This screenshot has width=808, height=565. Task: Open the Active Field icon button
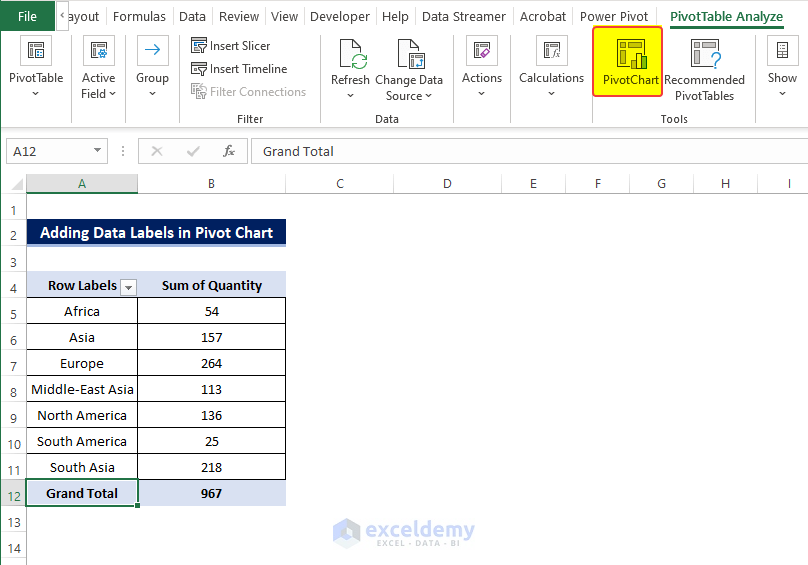pos(99,51)
